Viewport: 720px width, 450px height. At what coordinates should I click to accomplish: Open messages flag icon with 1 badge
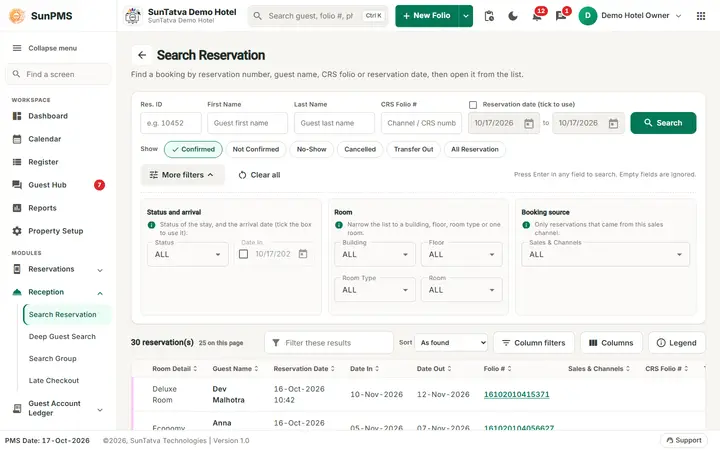coord(561,16)
